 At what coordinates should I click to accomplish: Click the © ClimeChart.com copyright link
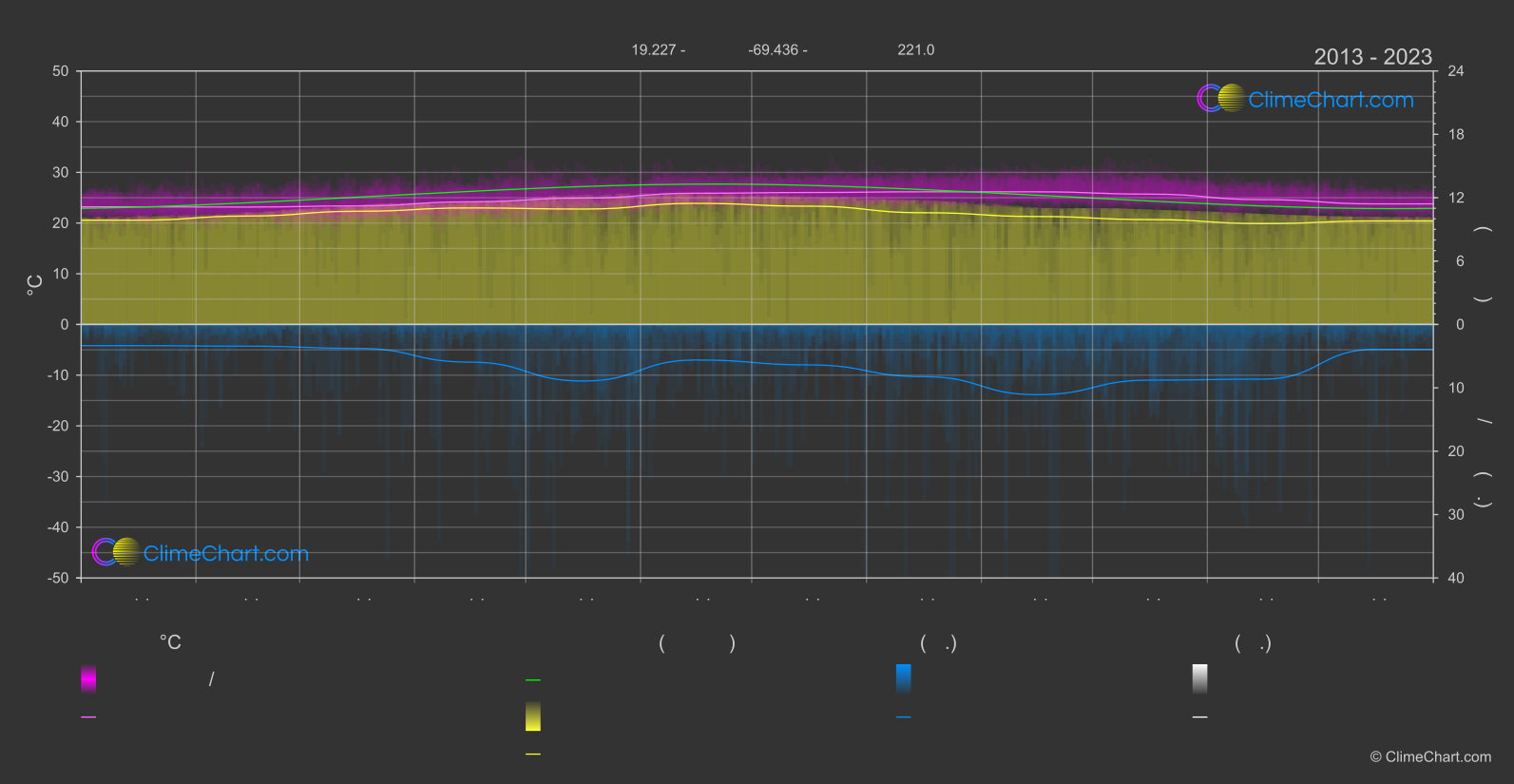tap(1430, 757)
